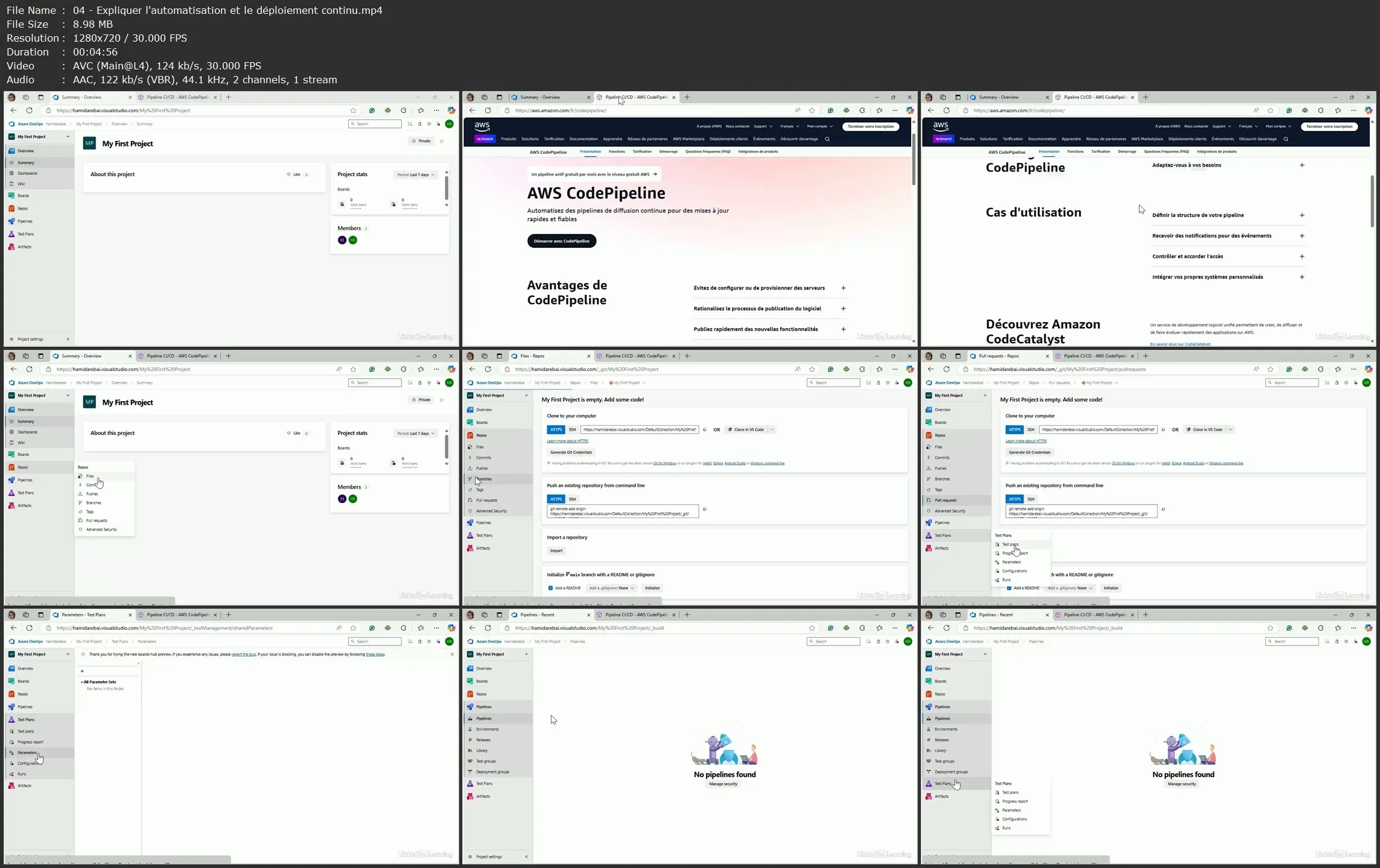Click browser refresh icon in Parameters - Test Plans window

pyautogui.click(x=29, y=628)
